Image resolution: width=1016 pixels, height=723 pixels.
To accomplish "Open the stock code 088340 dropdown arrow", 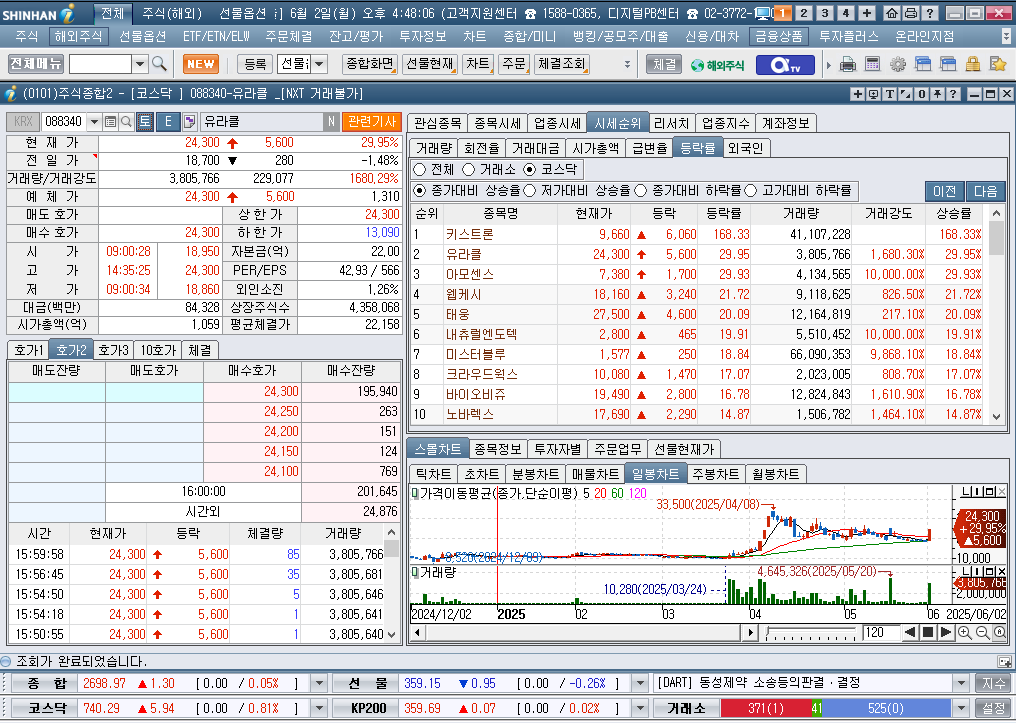I will click(x=95, y=122).
